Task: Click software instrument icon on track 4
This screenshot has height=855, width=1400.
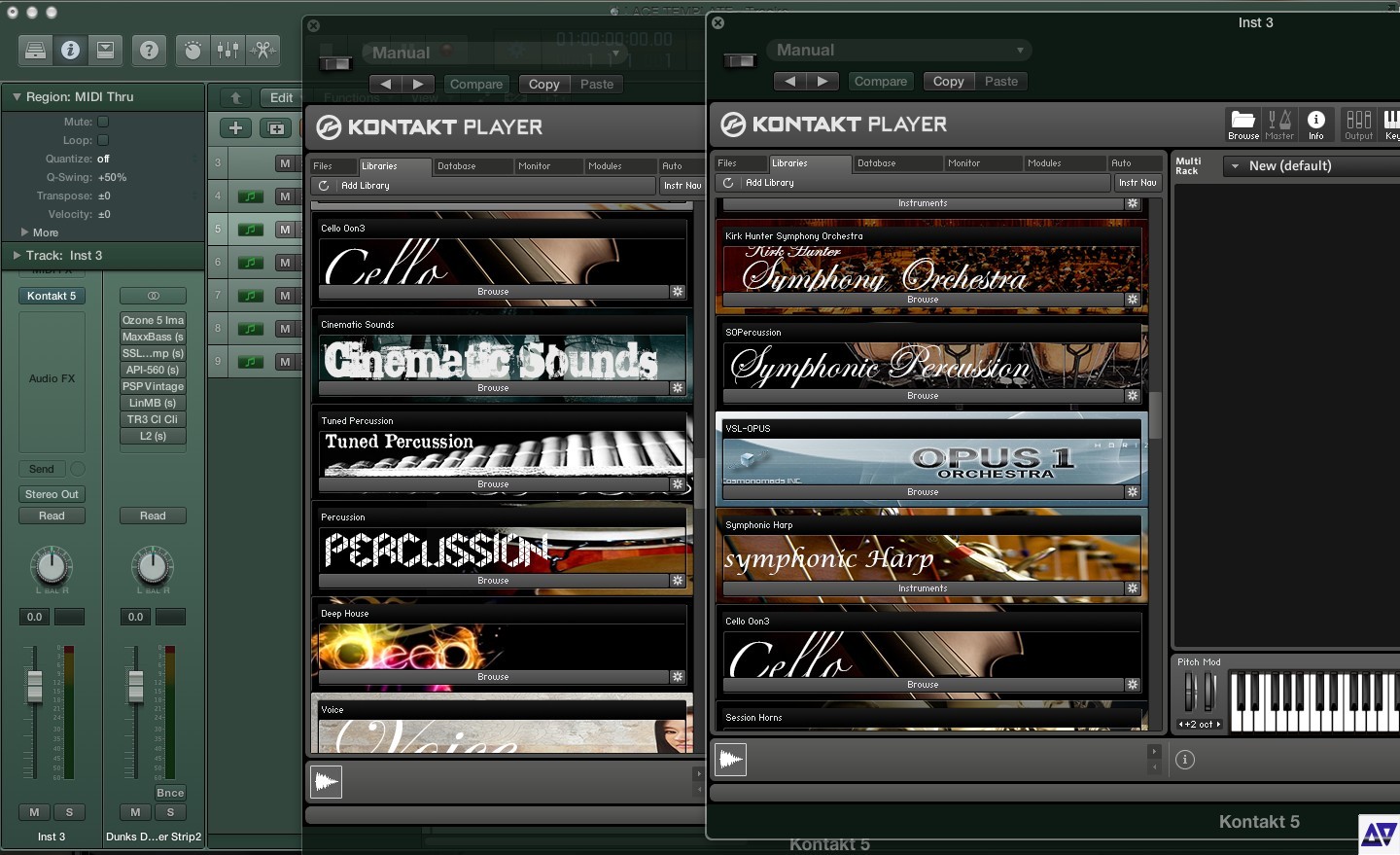Action: pos(251,196)
